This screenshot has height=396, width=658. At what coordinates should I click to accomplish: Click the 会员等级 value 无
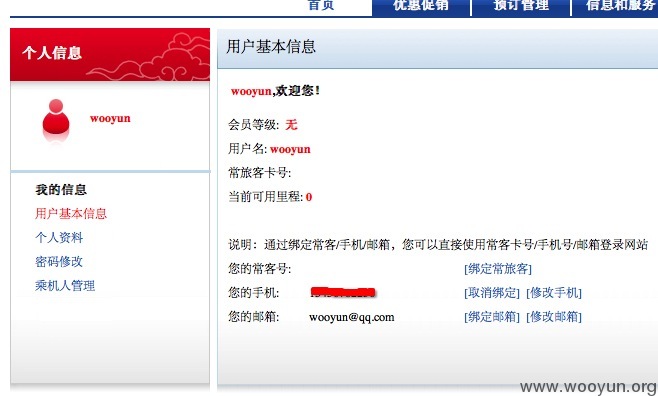click(291, 125)
